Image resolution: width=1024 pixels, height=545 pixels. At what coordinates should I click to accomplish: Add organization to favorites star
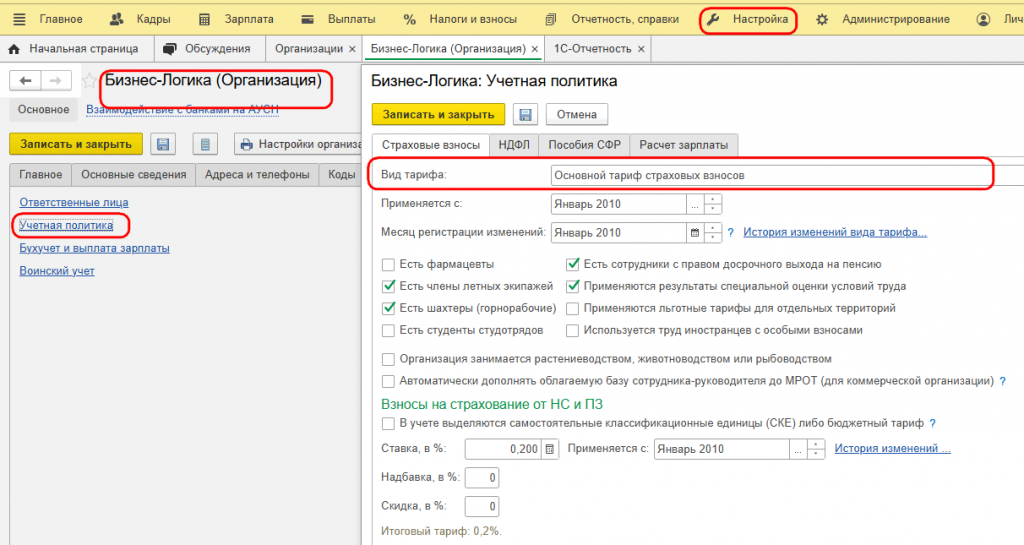[89, 81]
